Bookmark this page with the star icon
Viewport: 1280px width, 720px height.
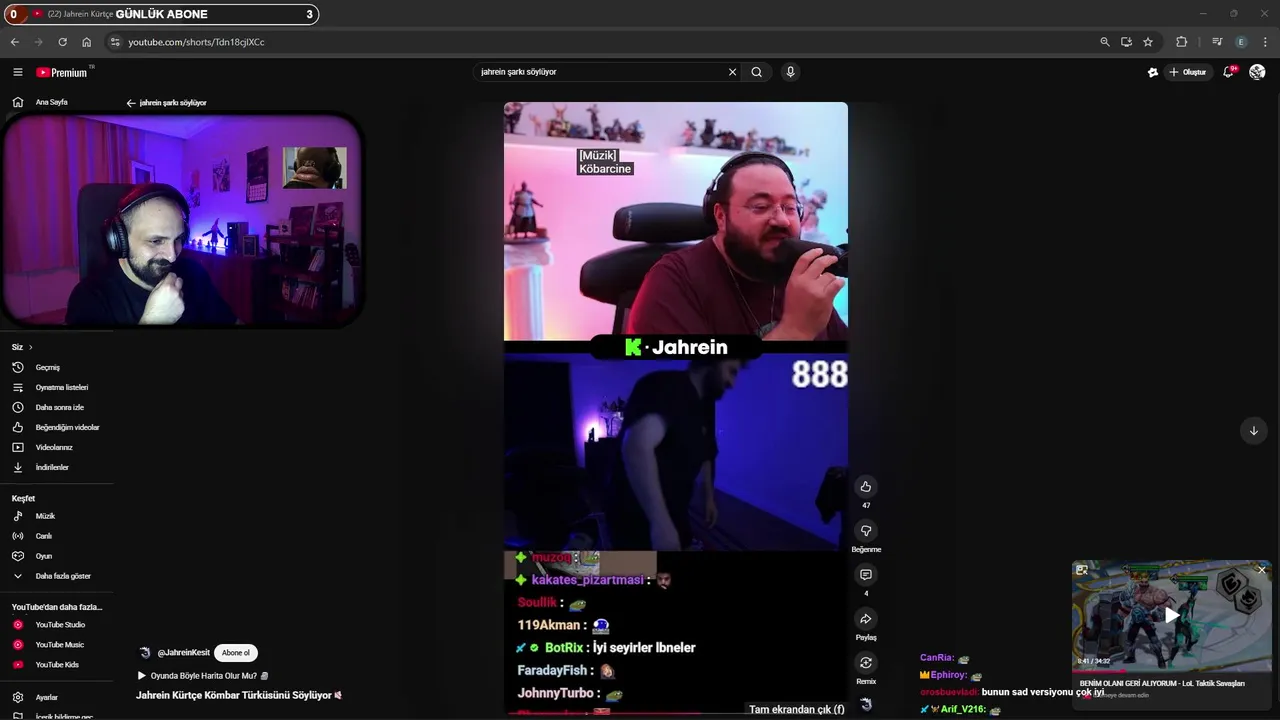pos(1148,42)
